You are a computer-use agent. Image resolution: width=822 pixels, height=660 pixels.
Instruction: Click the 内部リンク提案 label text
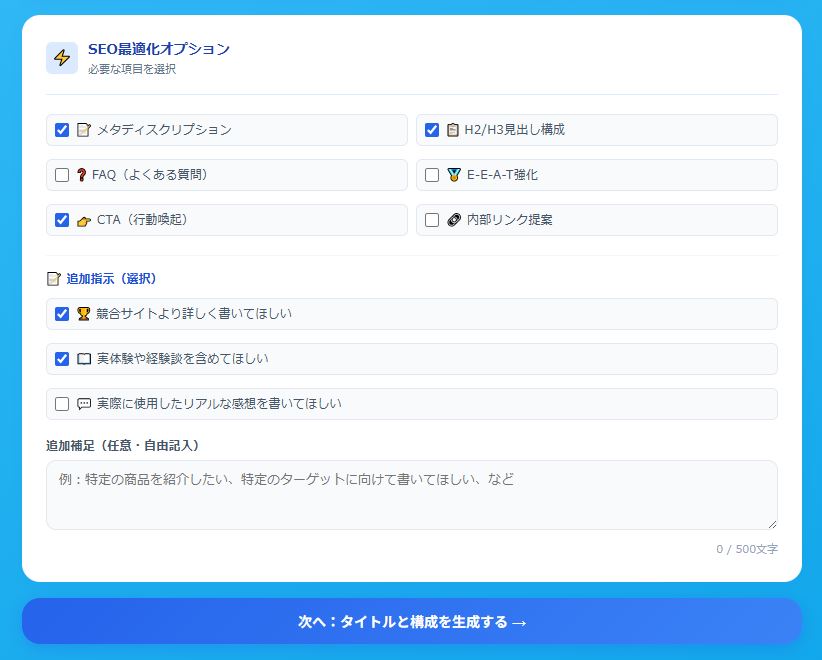(x=510, y=220)
